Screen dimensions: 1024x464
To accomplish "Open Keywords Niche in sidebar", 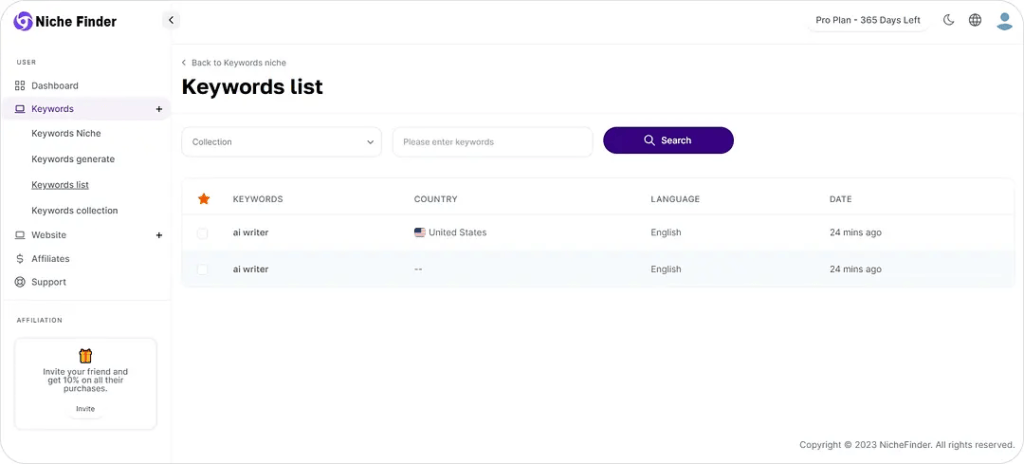I will [66, 133].
